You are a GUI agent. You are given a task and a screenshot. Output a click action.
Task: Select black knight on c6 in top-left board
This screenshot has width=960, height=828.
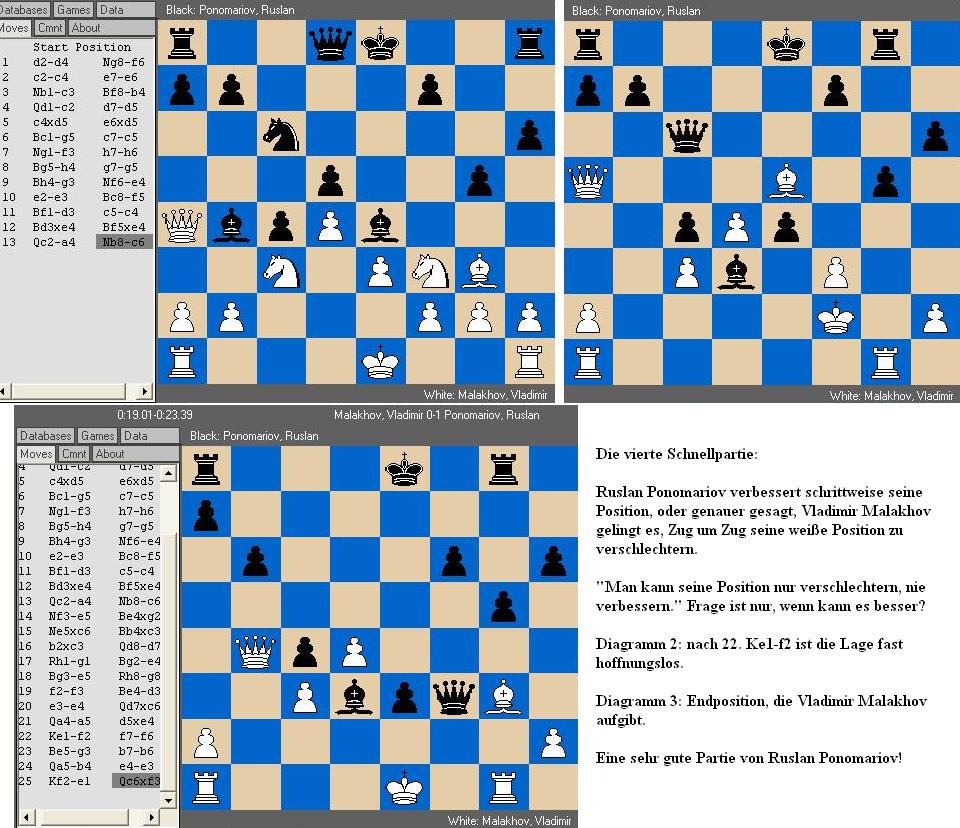coord(281,134)
